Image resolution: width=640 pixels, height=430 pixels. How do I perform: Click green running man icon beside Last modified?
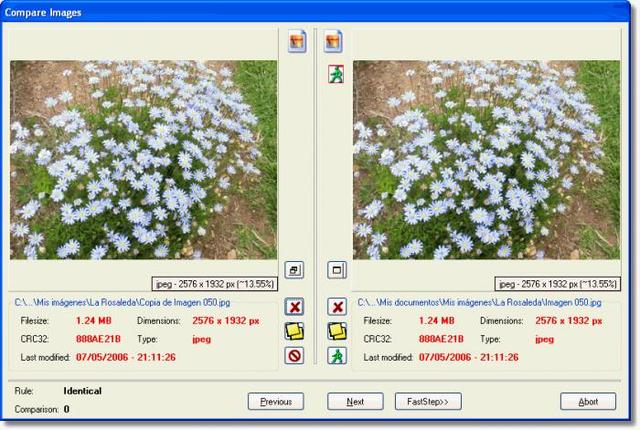pos(337,356)
